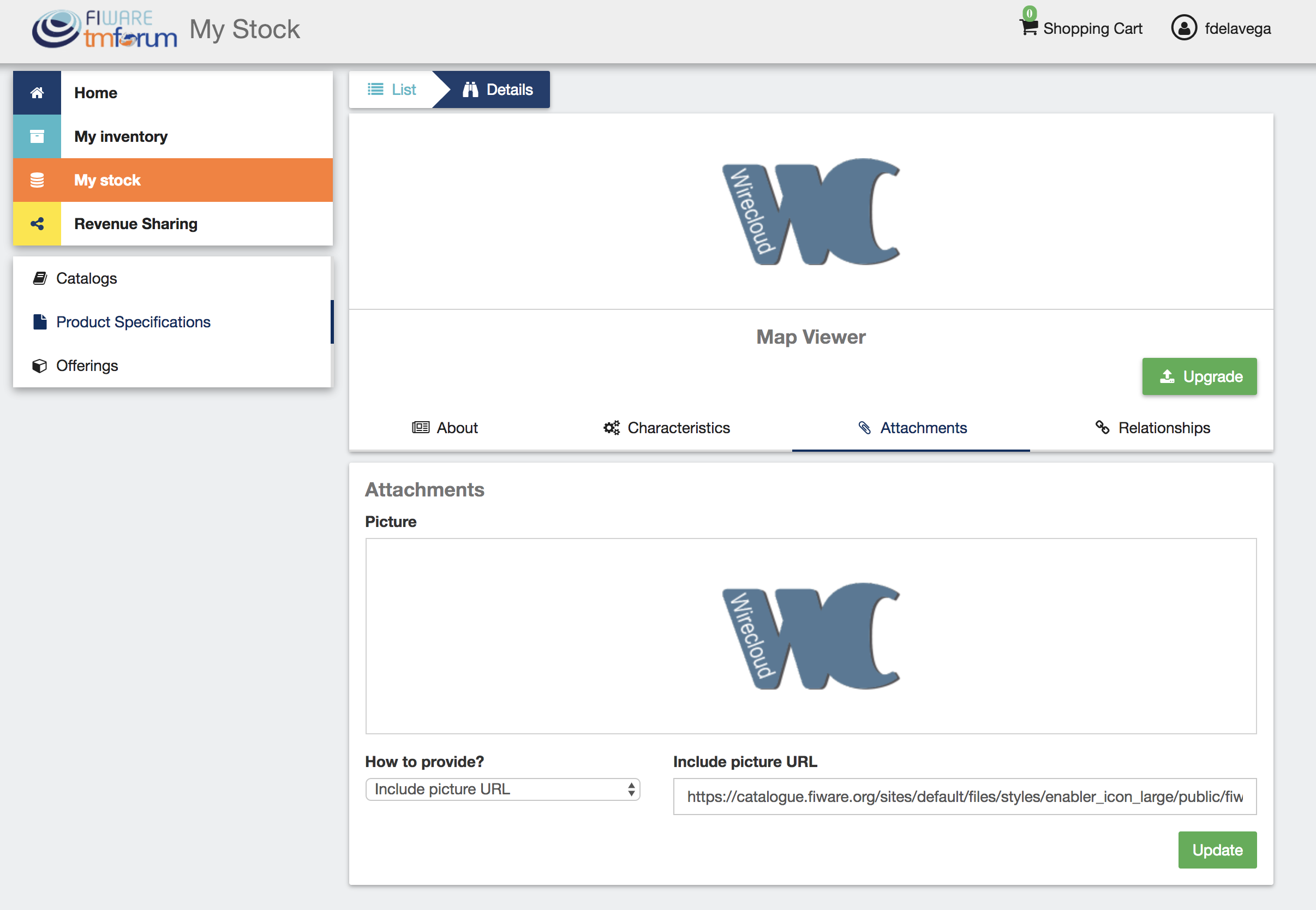Go to Catalogs section
The width and height of the screenshot is (1316, 910).
pos(172,278)
